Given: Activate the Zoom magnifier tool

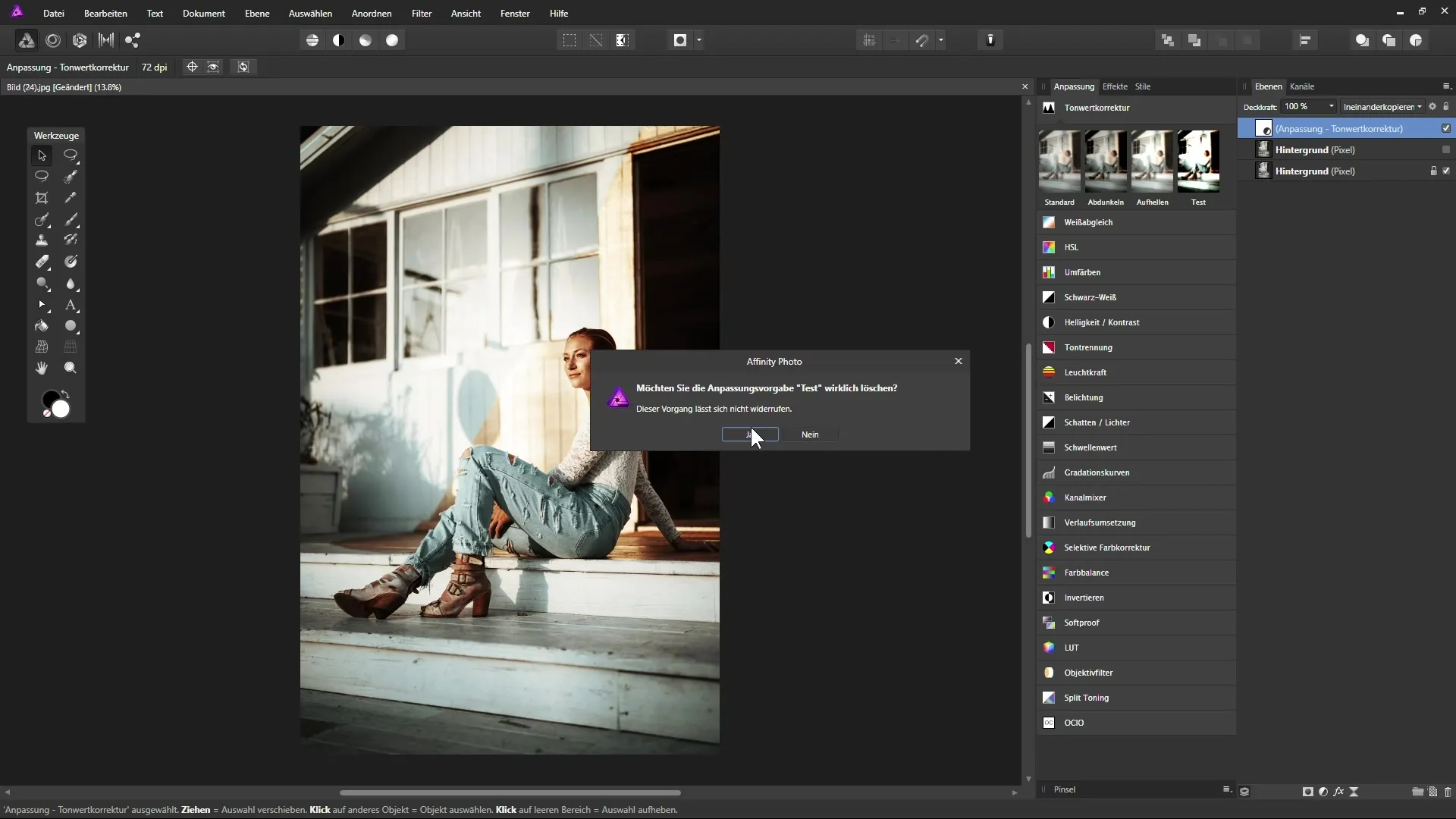Looking at the screenshot, I should pyautogui.click(x=71, y=368).
